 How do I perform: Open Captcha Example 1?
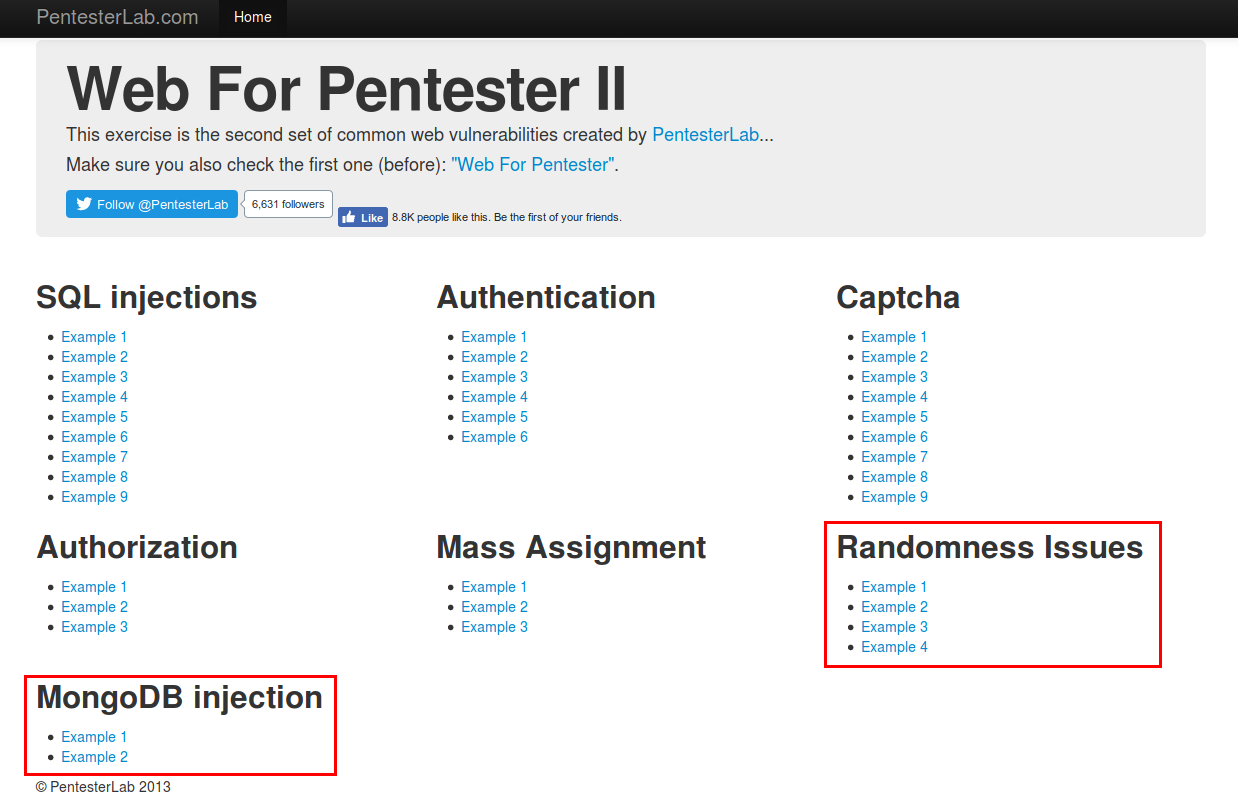tap(894, 336)
